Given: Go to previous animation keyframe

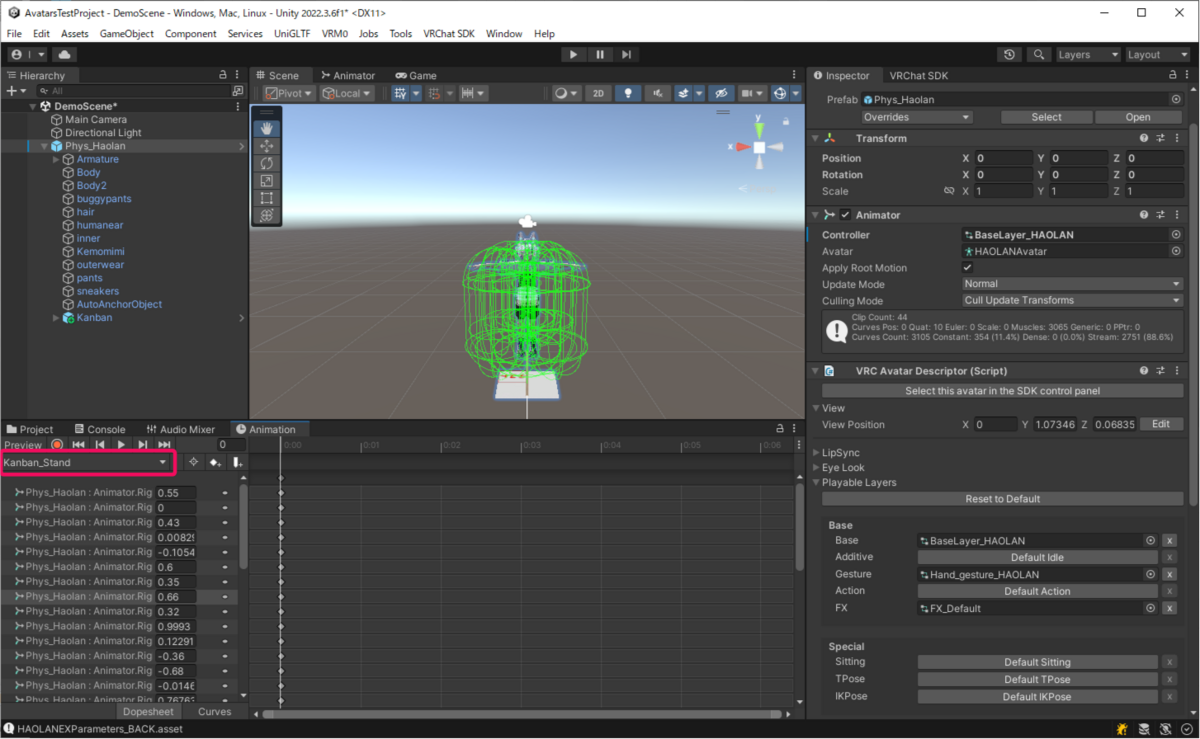Looking at the screenshot, I should click(x=100, y=445).
